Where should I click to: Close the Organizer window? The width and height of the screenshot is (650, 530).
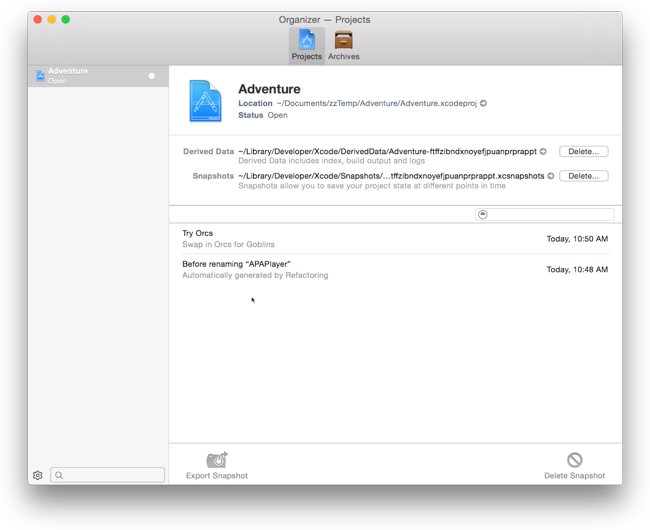click(x=38, y=19)
